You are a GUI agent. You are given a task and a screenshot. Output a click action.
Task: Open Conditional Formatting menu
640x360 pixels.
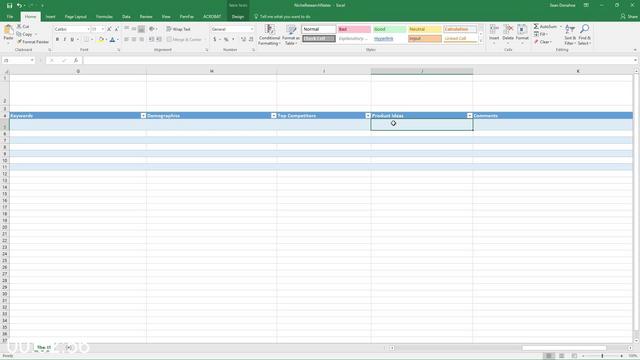click(x=269, y=35)
